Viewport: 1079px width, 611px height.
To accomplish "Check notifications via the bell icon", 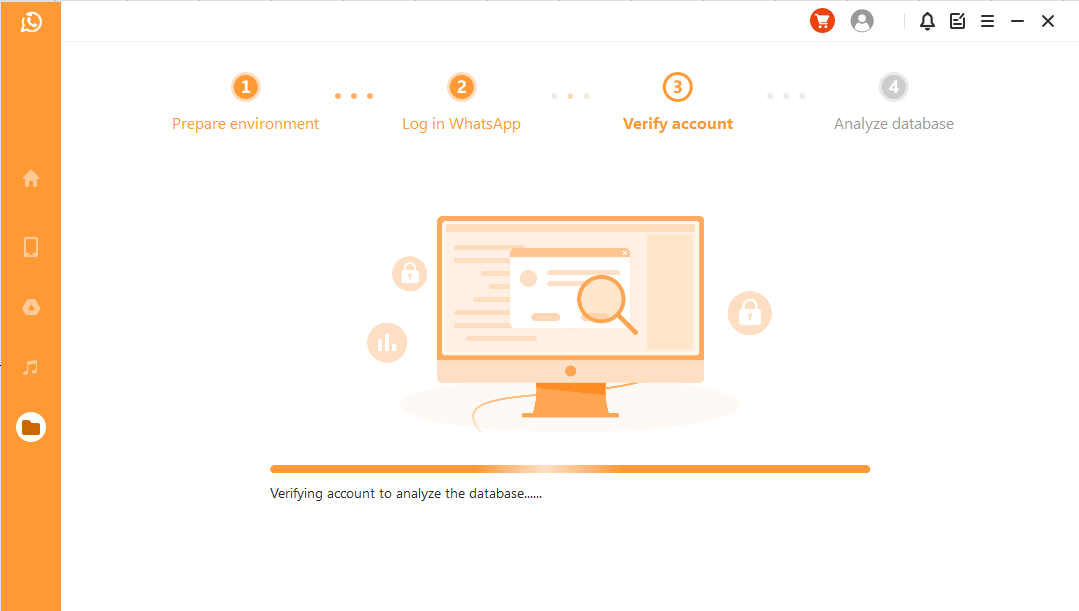I will 927,21.
